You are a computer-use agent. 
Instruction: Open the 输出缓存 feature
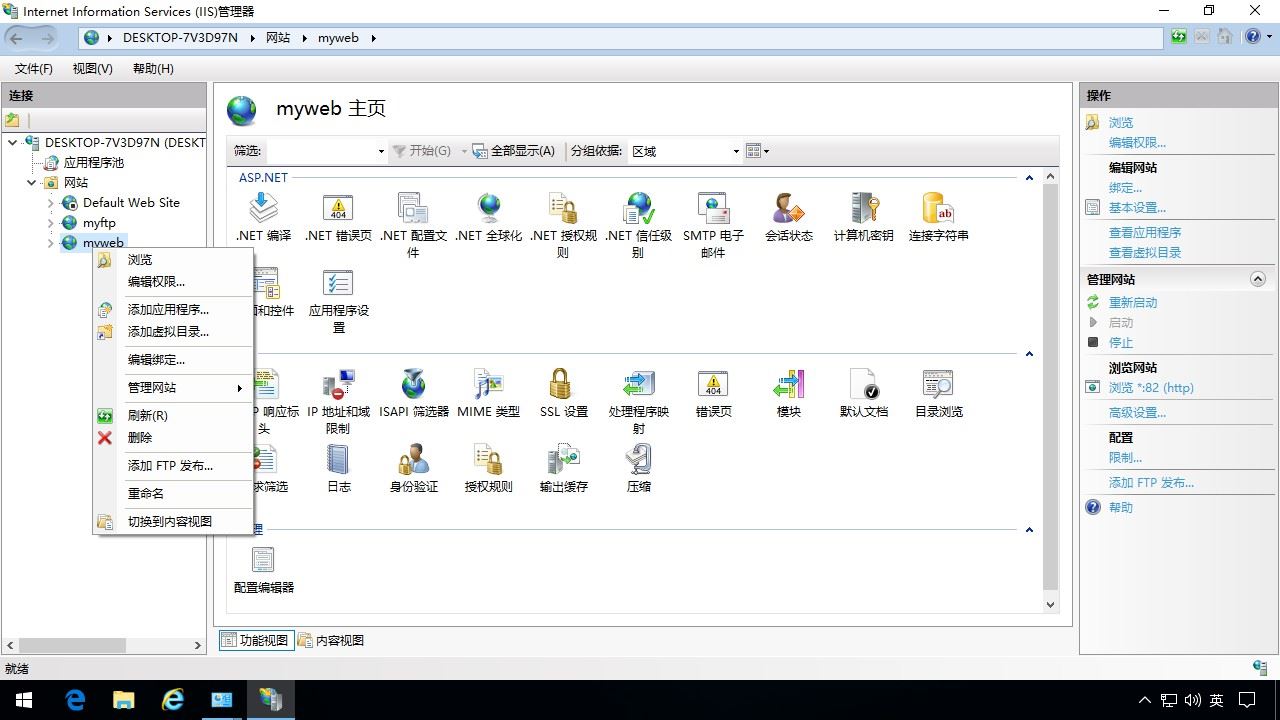[563, 468]
